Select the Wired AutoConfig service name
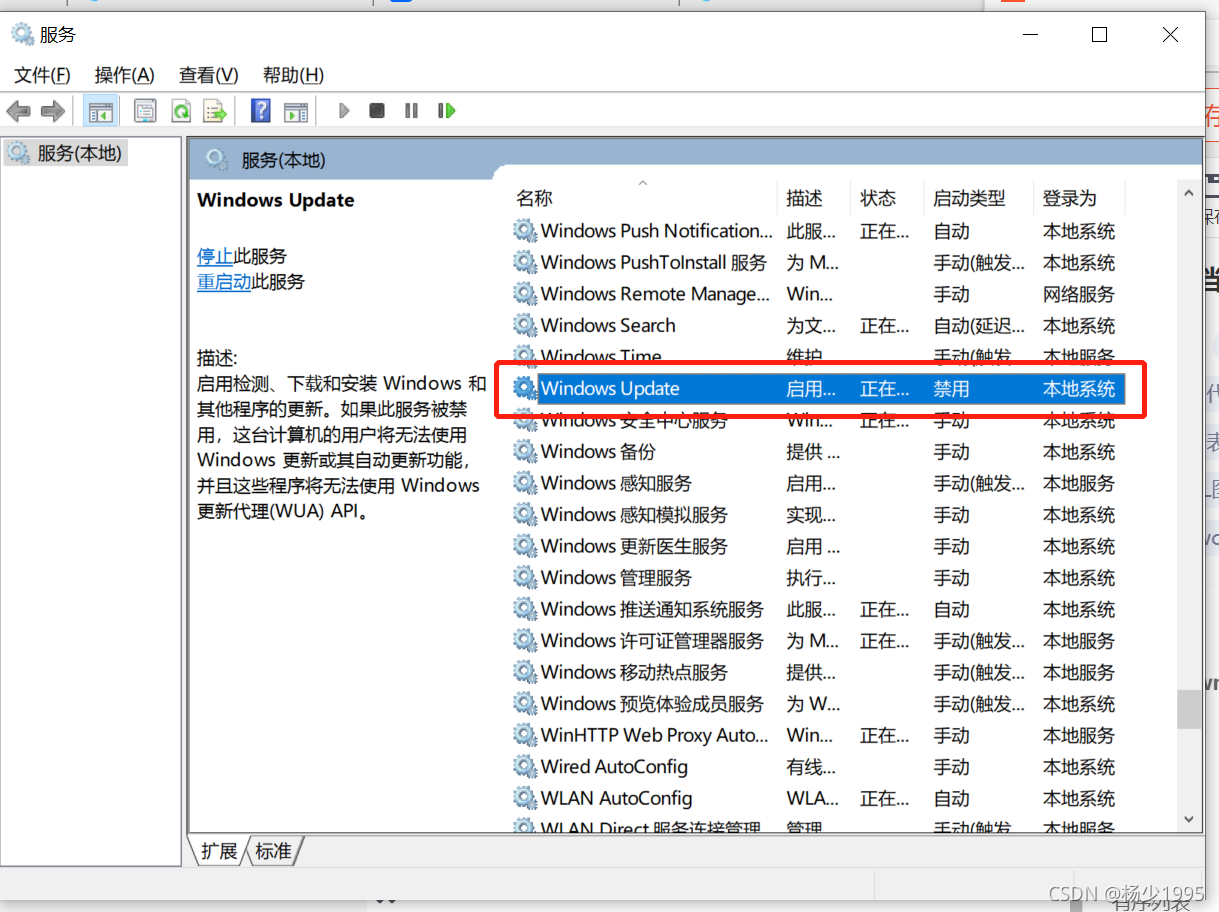 pyautogui.click(x=614, y=766)
